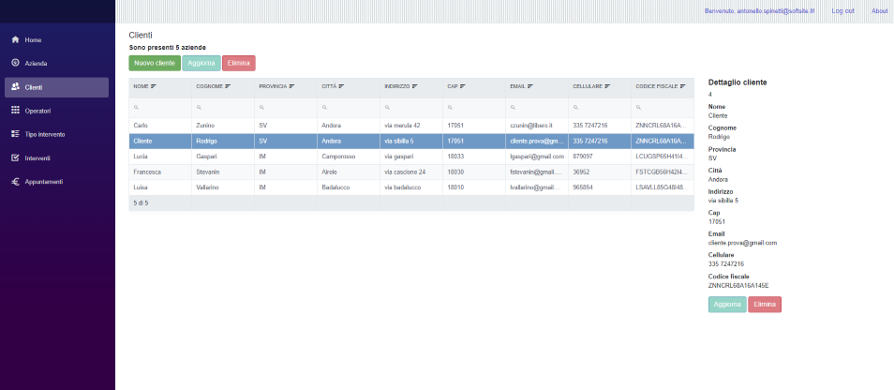This screenshot has height=390, width=894.
Task: Click the selected Rodrigo surname cell
Action: pyautogui.click(x=223, y=141)
